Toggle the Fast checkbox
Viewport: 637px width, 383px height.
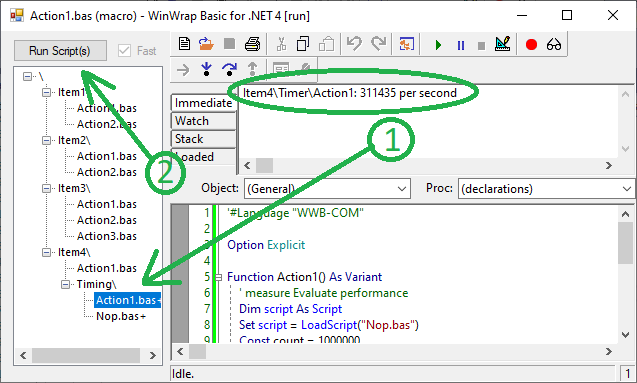124,51
